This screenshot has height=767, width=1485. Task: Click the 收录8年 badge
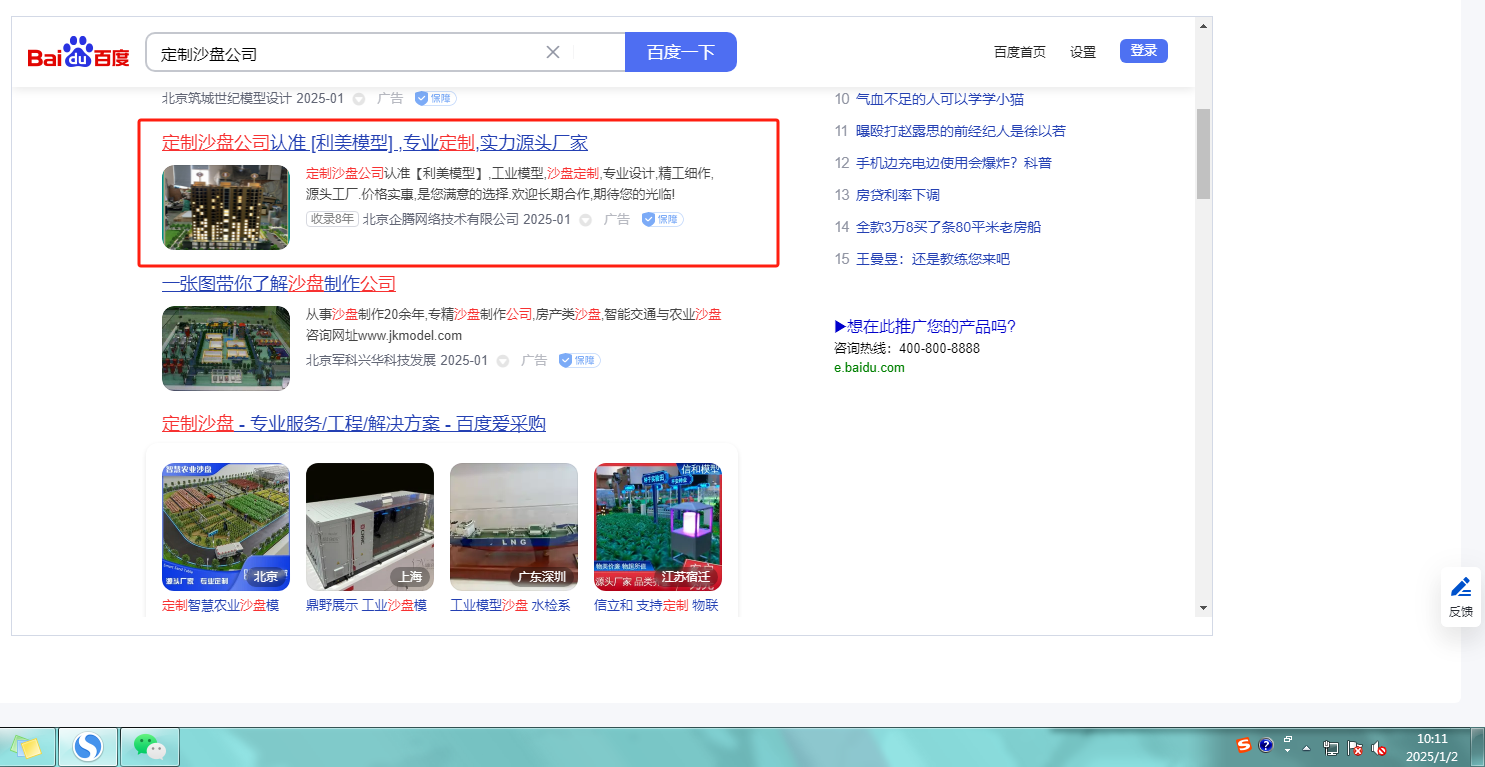[332, 219]
